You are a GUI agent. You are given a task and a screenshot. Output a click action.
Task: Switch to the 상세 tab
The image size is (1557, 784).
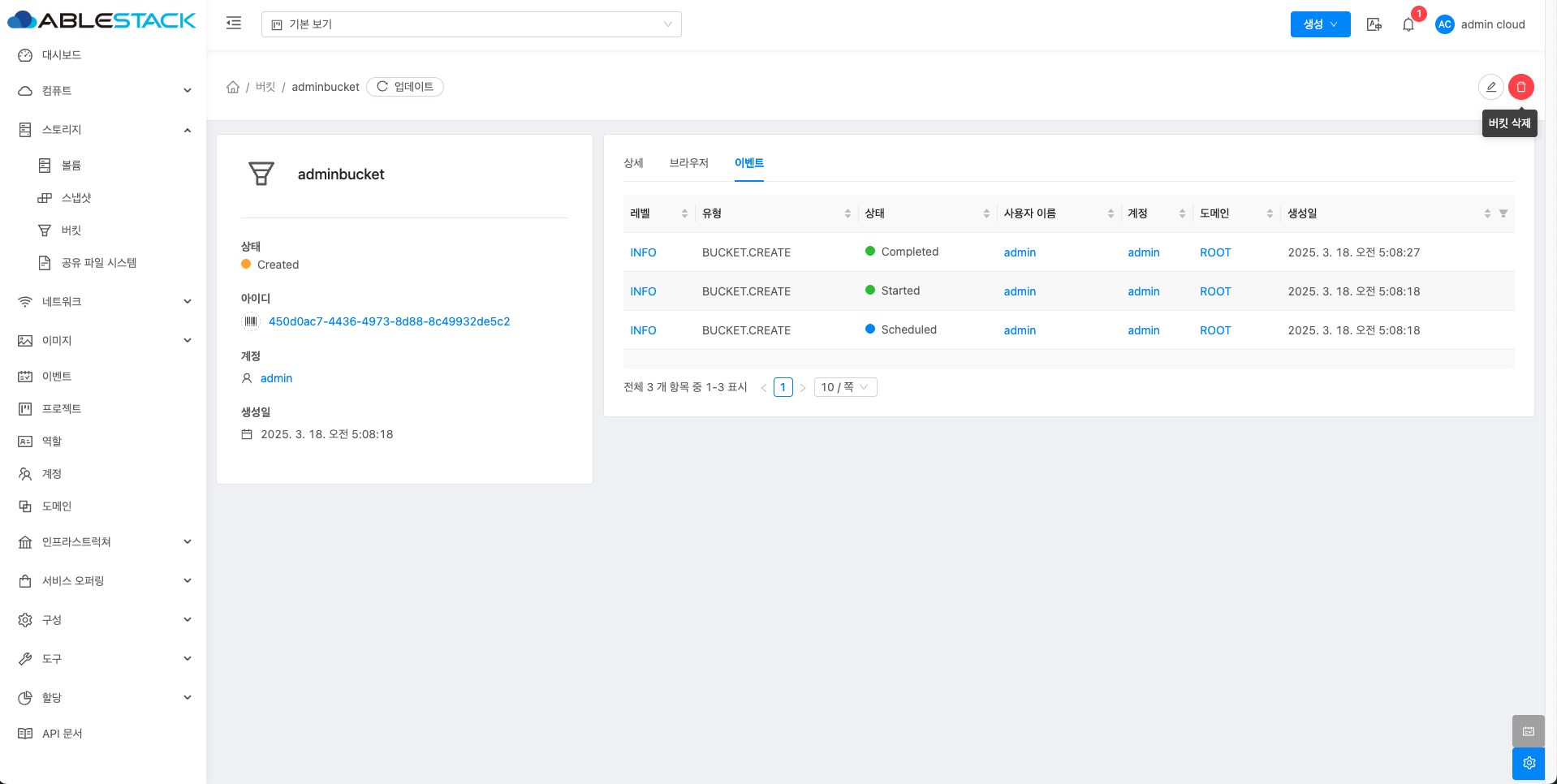pyautogui.click(x=633, y=163)
